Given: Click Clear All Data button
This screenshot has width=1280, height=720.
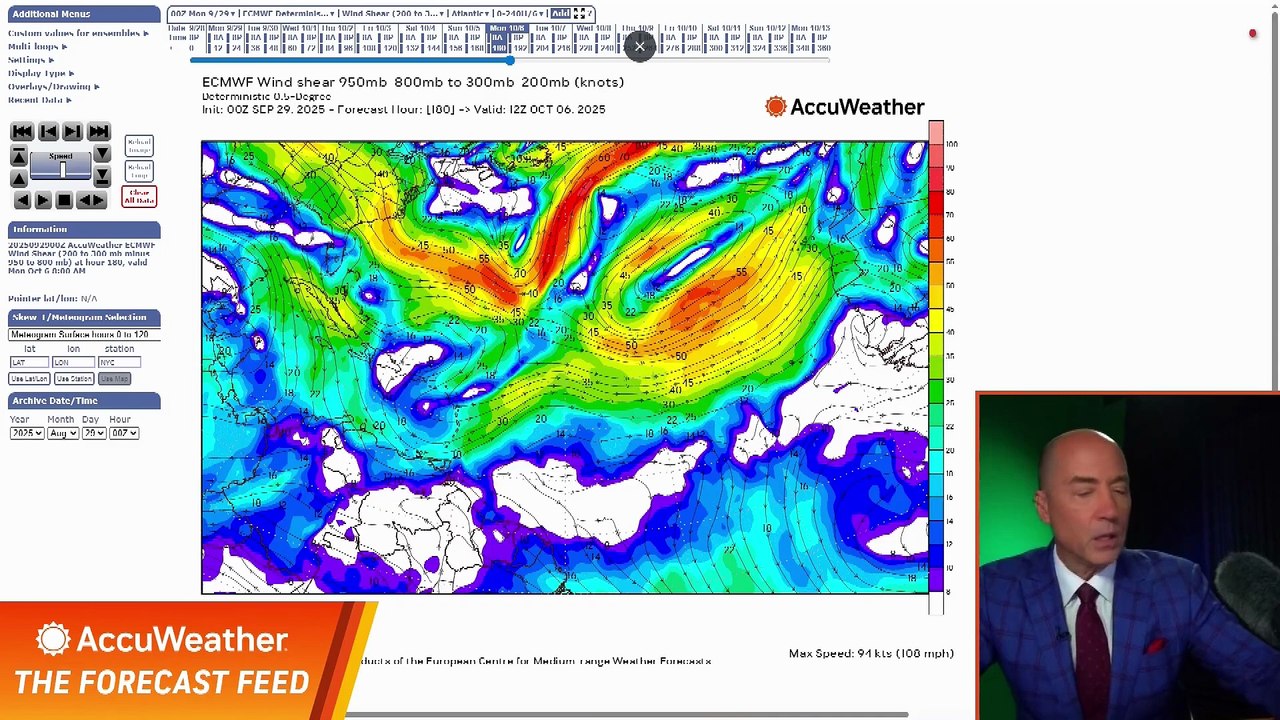Looking at the screenshot, I should click(139, 196).
